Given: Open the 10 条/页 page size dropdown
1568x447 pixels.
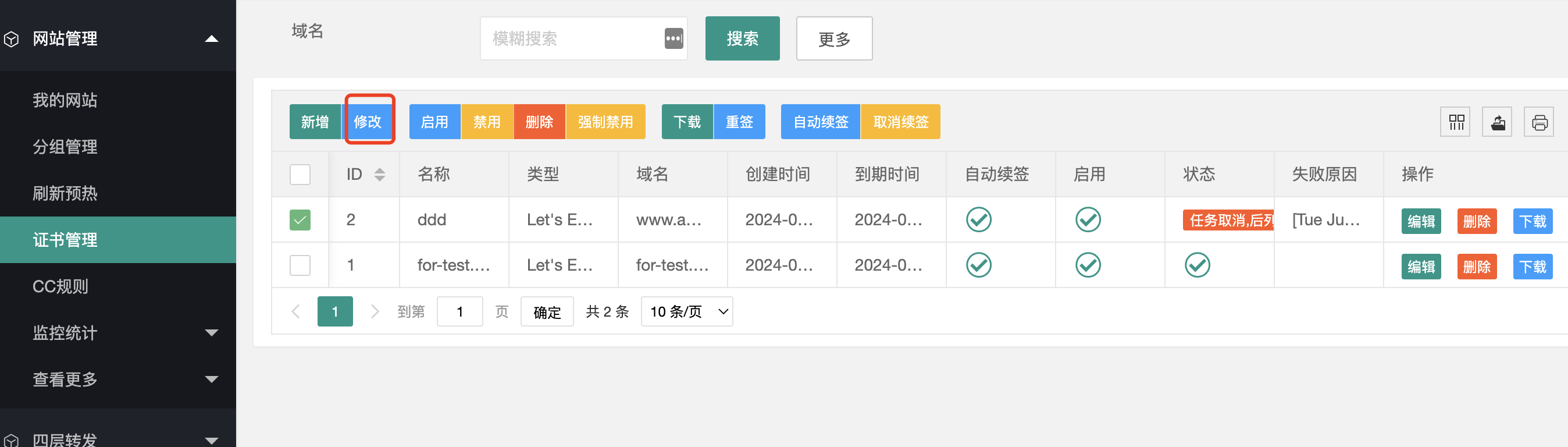Looking at the screenshot, I should [687, 312].
